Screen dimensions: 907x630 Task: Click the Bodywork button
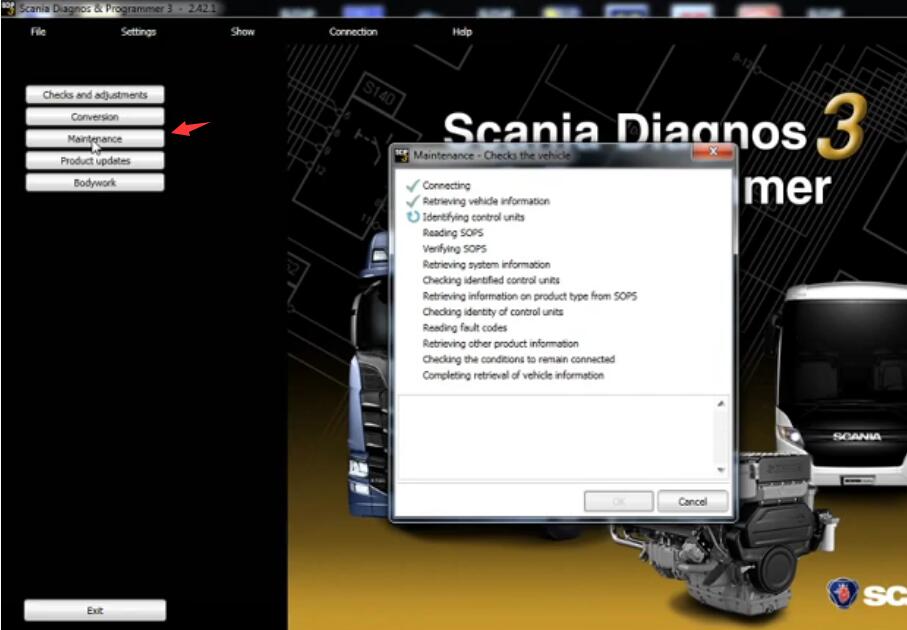click(x=95, y=183)
